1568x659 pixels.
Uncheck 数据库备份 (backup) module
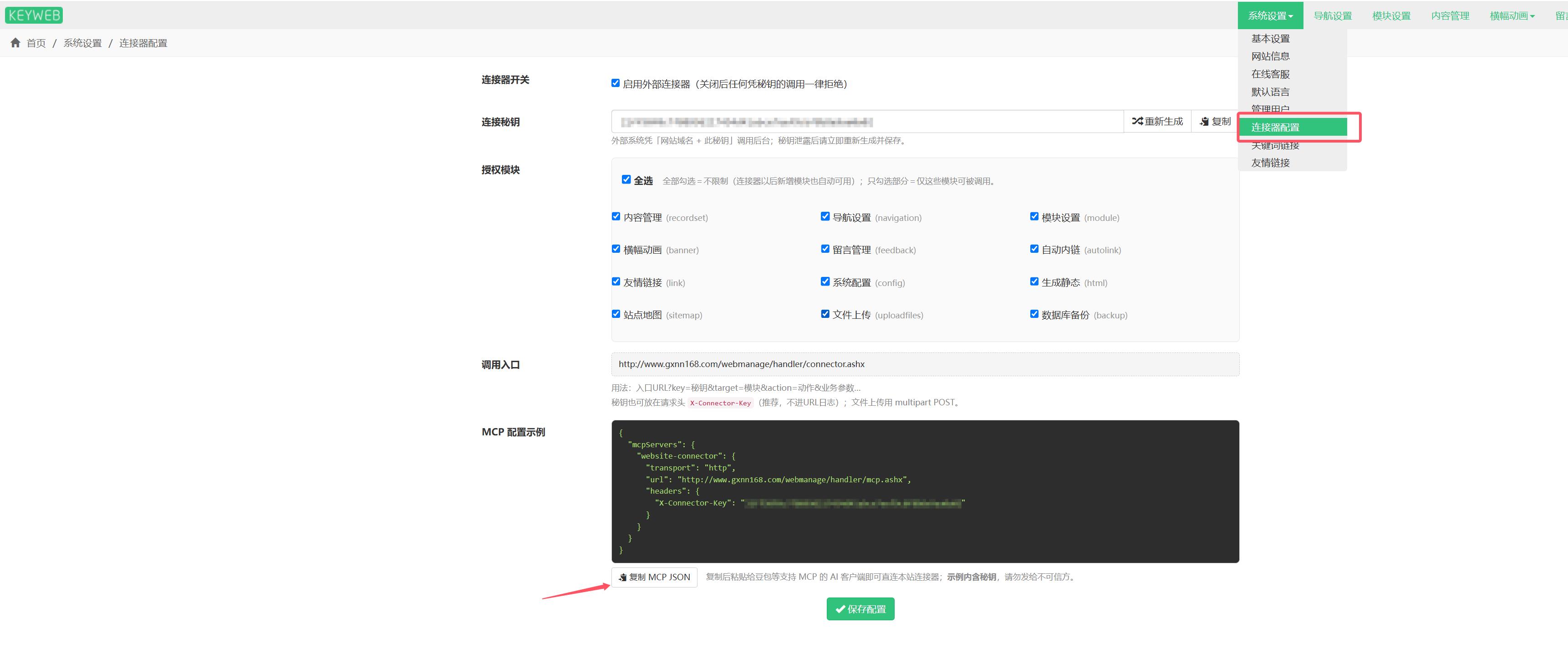pyautogui.click(x=1033, y=314)
